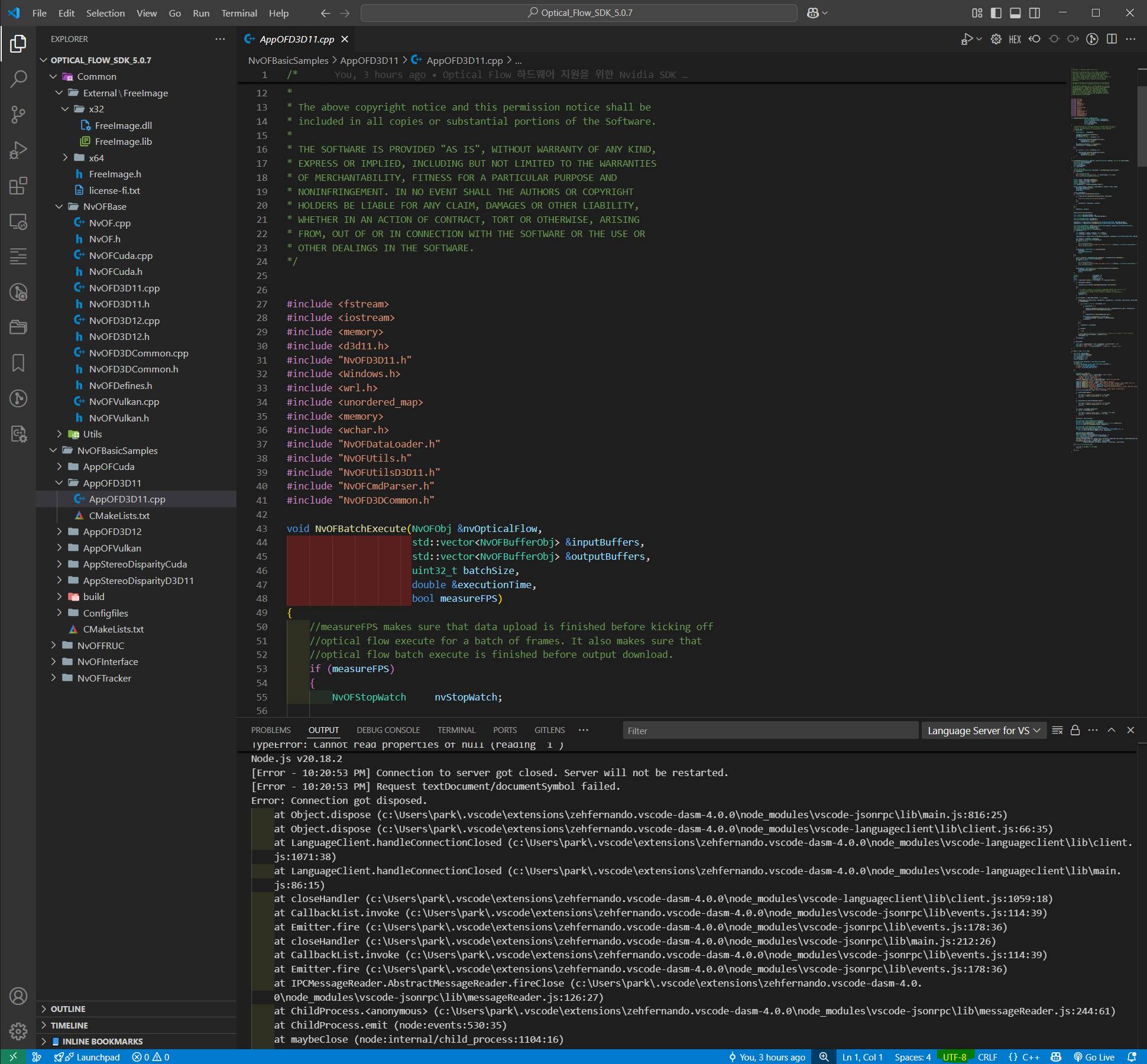The width and height of the screenshot is (1147, 1064).
Task: Click the HEX editor toolbar icon
Action: [x=1015, y=39]
